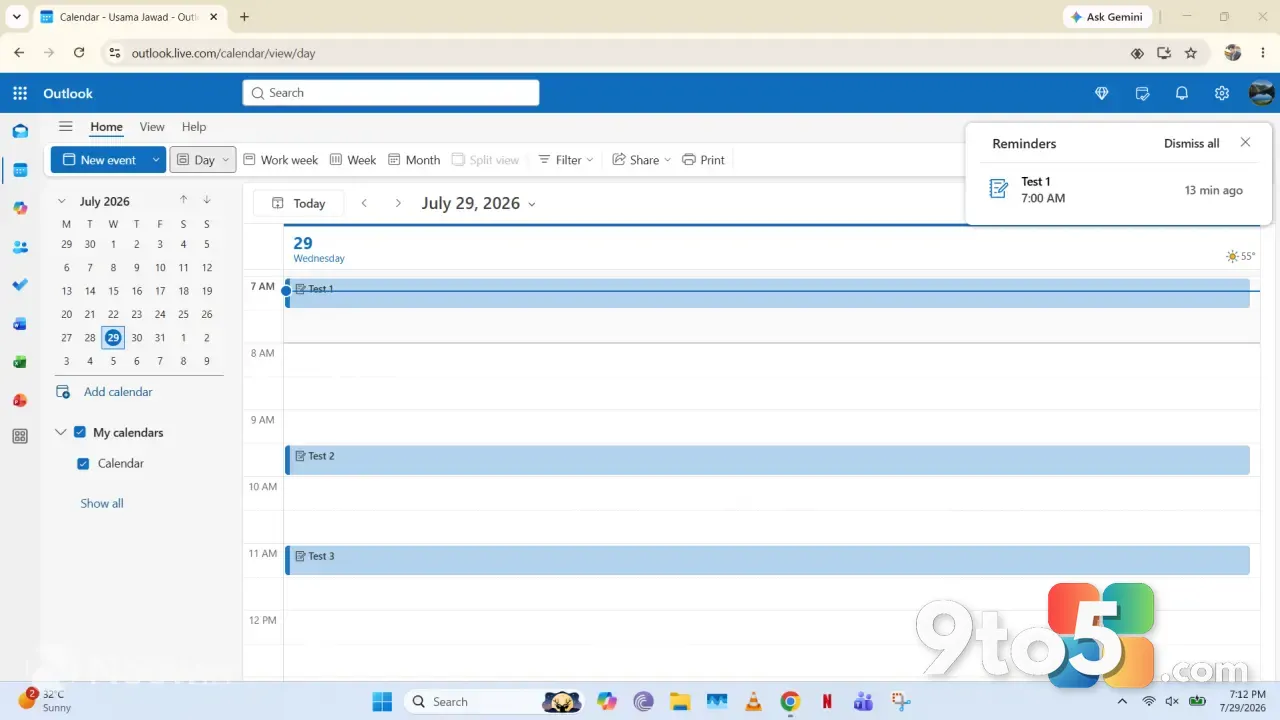Select July 15 in mini calendar
Screen dimensions: 1280x720
[x=113, y=291]
